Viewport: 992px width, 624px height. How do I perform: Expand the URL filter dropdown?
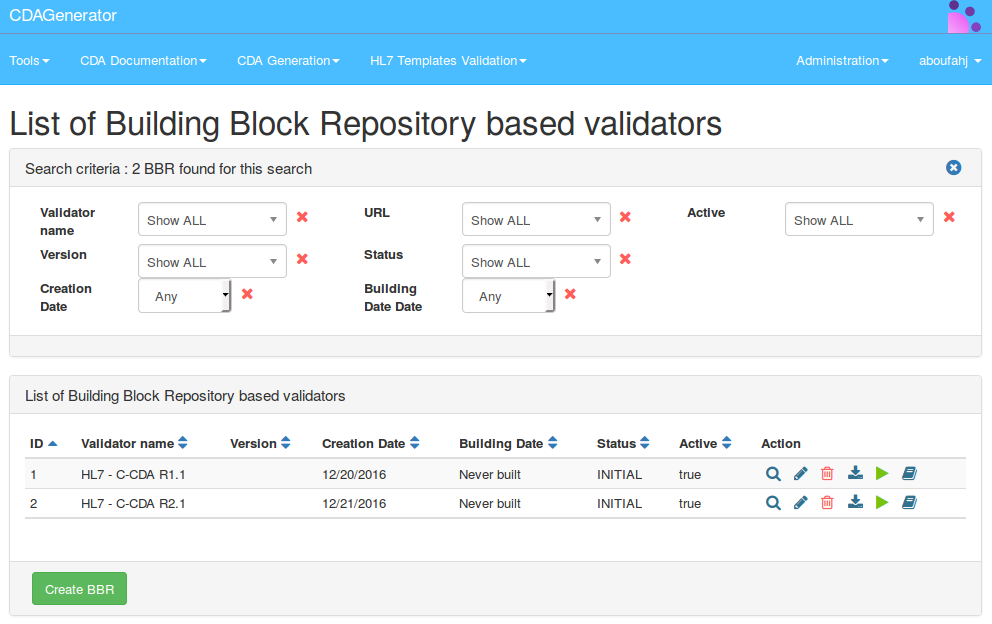pos(536,220)
